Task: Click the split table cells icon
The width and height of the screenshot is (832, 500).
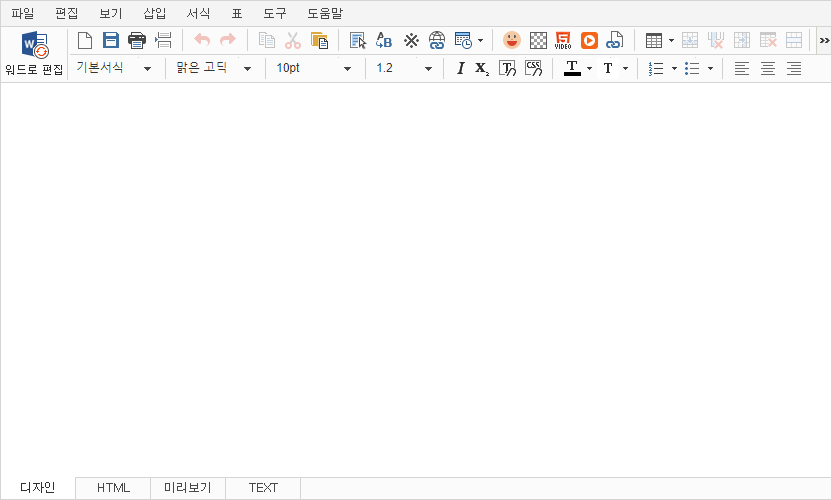Action: click(794, 40)
